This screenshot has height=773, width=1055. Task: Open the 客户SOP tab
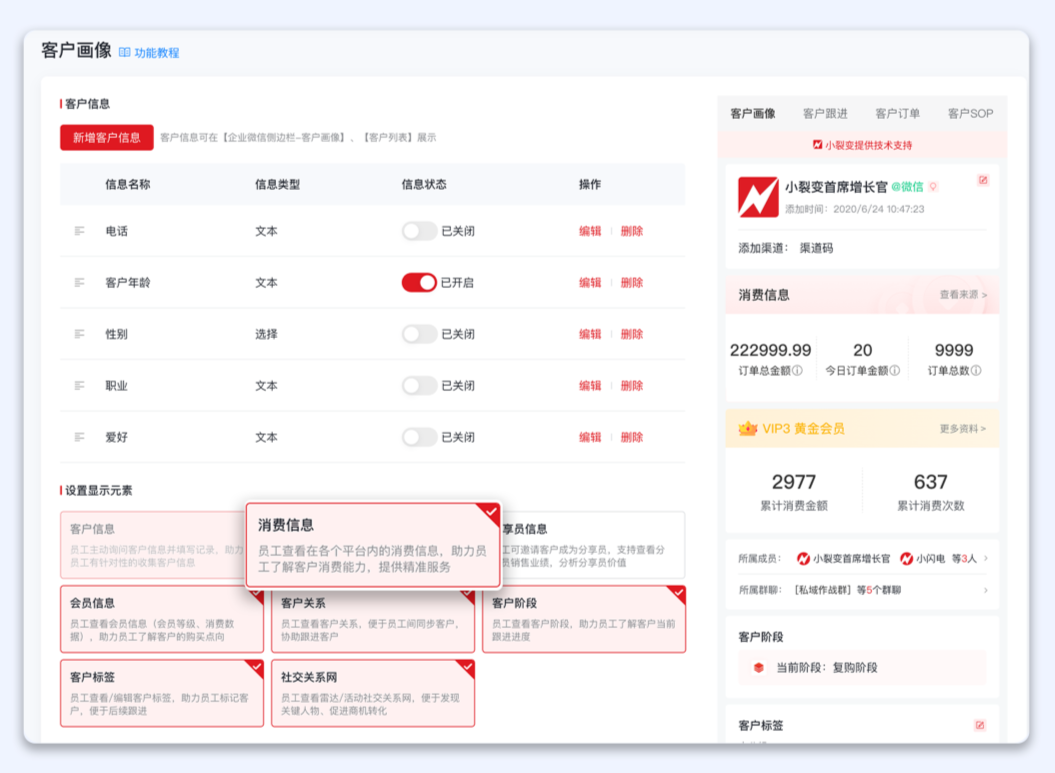970,113
